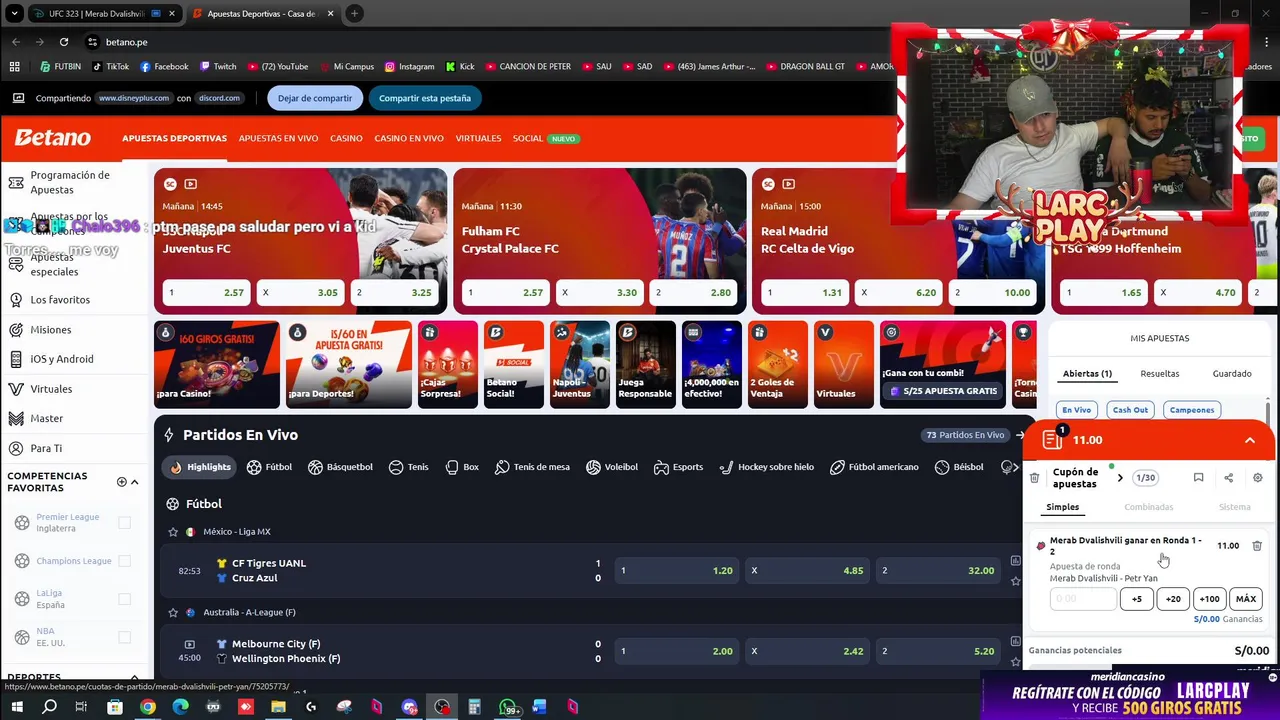Pick Juventus FC win odds 2.57
The width and height of the screenshot is (1280, 720).
pyautogui.click(x=206, y=293)
